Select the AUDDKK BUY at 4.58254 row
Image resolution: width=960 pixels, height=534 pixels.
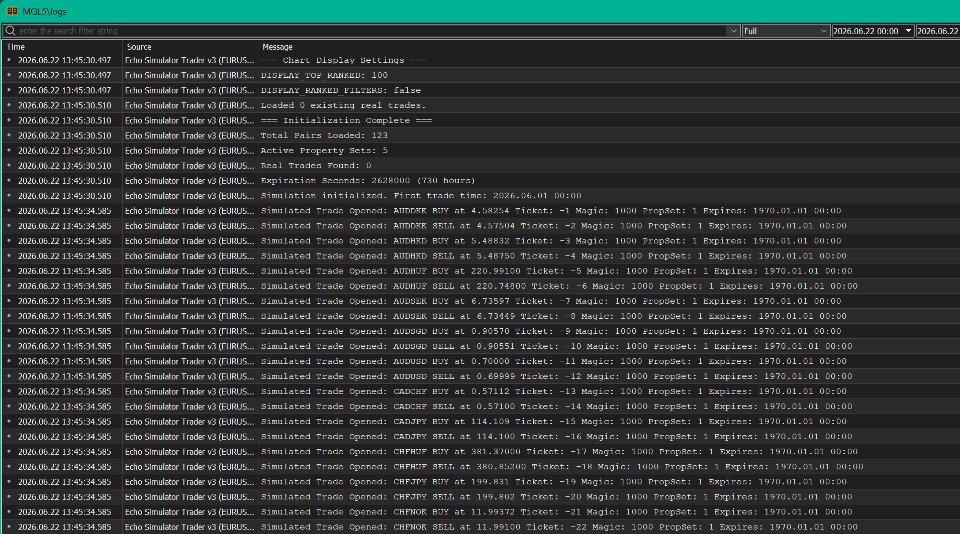click(480, 211)
